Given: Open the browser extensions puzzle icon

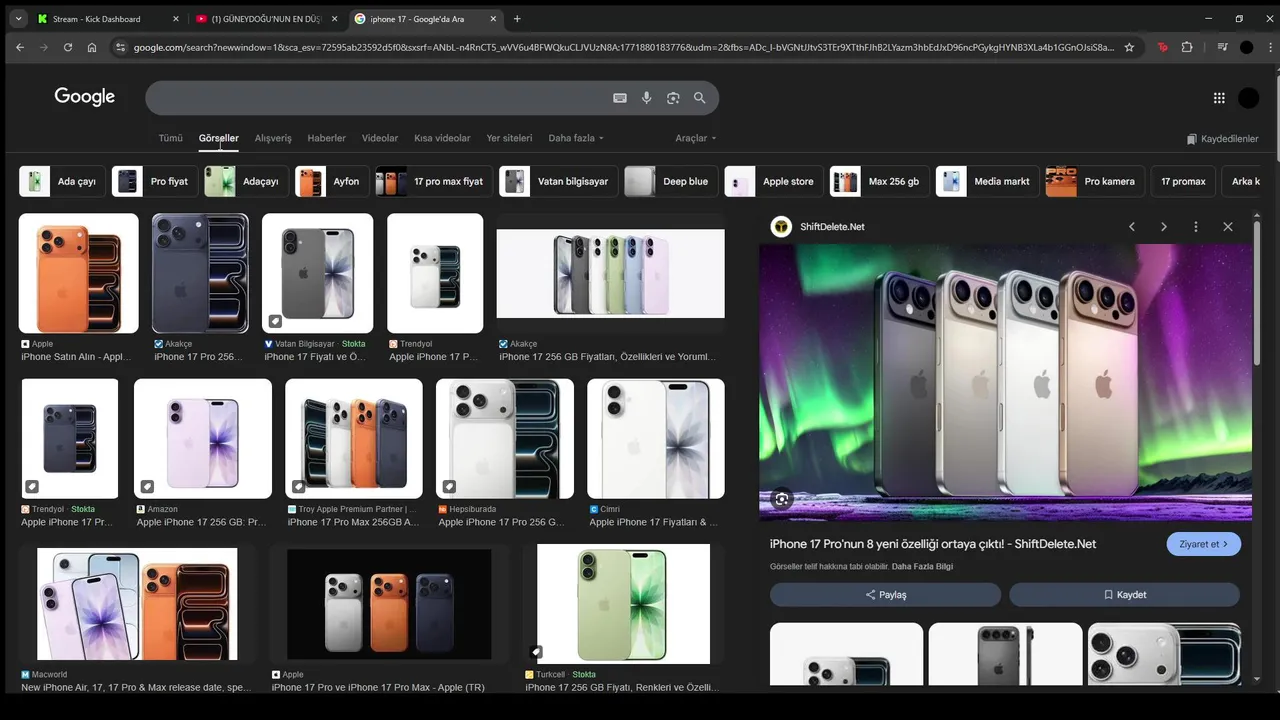Looking at the screenshot, I should pyautogui.click(x=1187, y=47).
